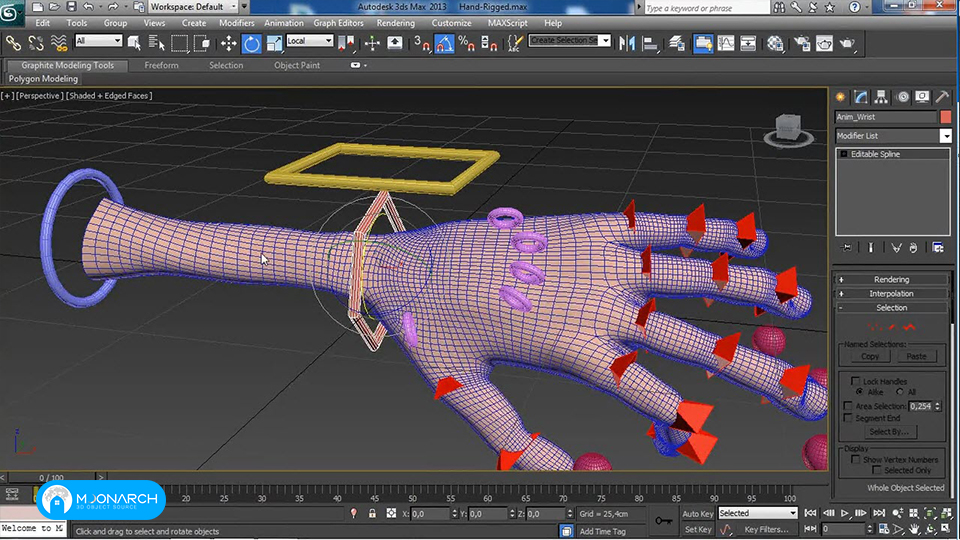Click the Polygon Modeling panel label
This screenshot has height=540, width=960.
tap(43, 78)
